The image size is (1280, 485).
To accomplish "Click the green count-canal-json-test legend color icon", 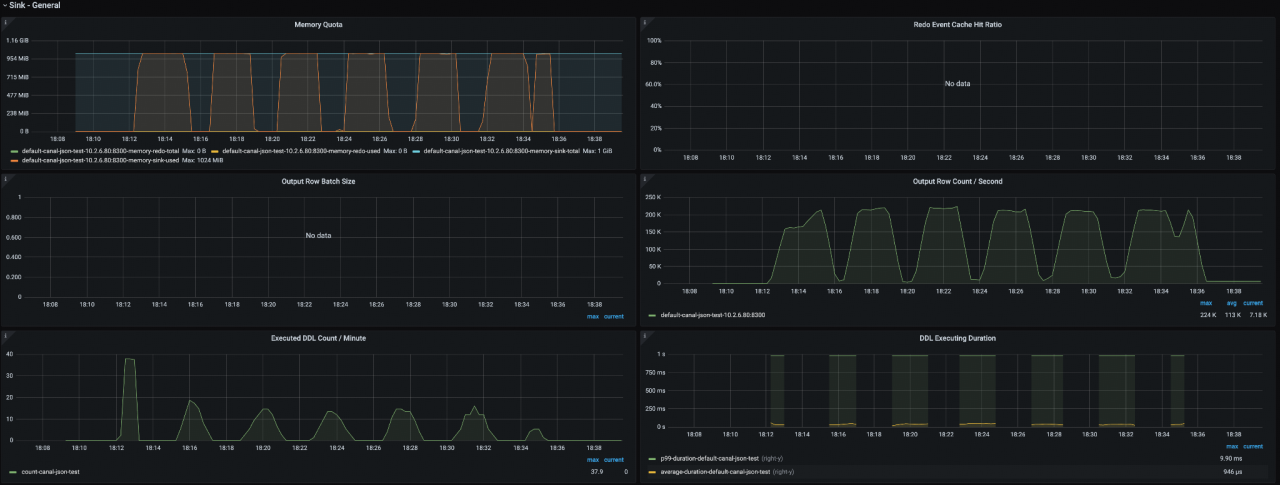I will tap(12, 471).
